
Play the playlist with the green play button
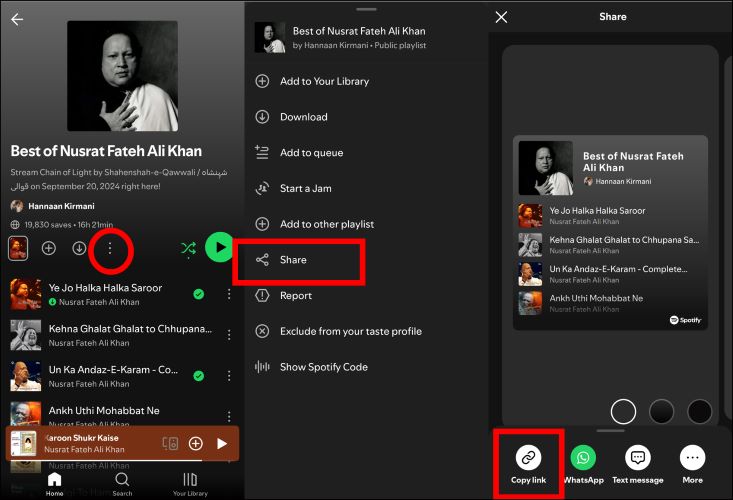(x=219, y=247)
